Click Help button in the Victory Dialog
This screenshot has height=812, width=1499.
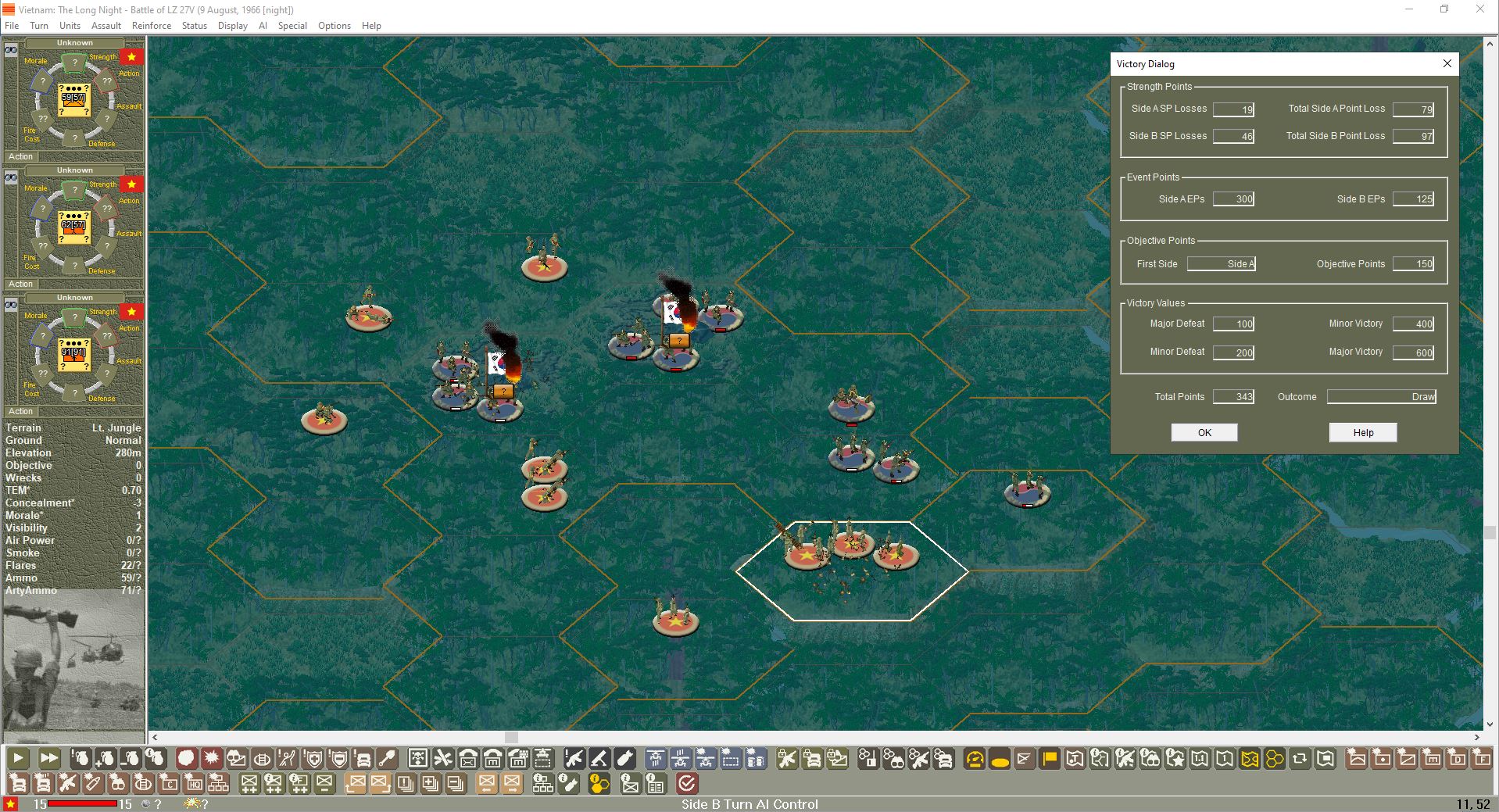(1363, 432)
